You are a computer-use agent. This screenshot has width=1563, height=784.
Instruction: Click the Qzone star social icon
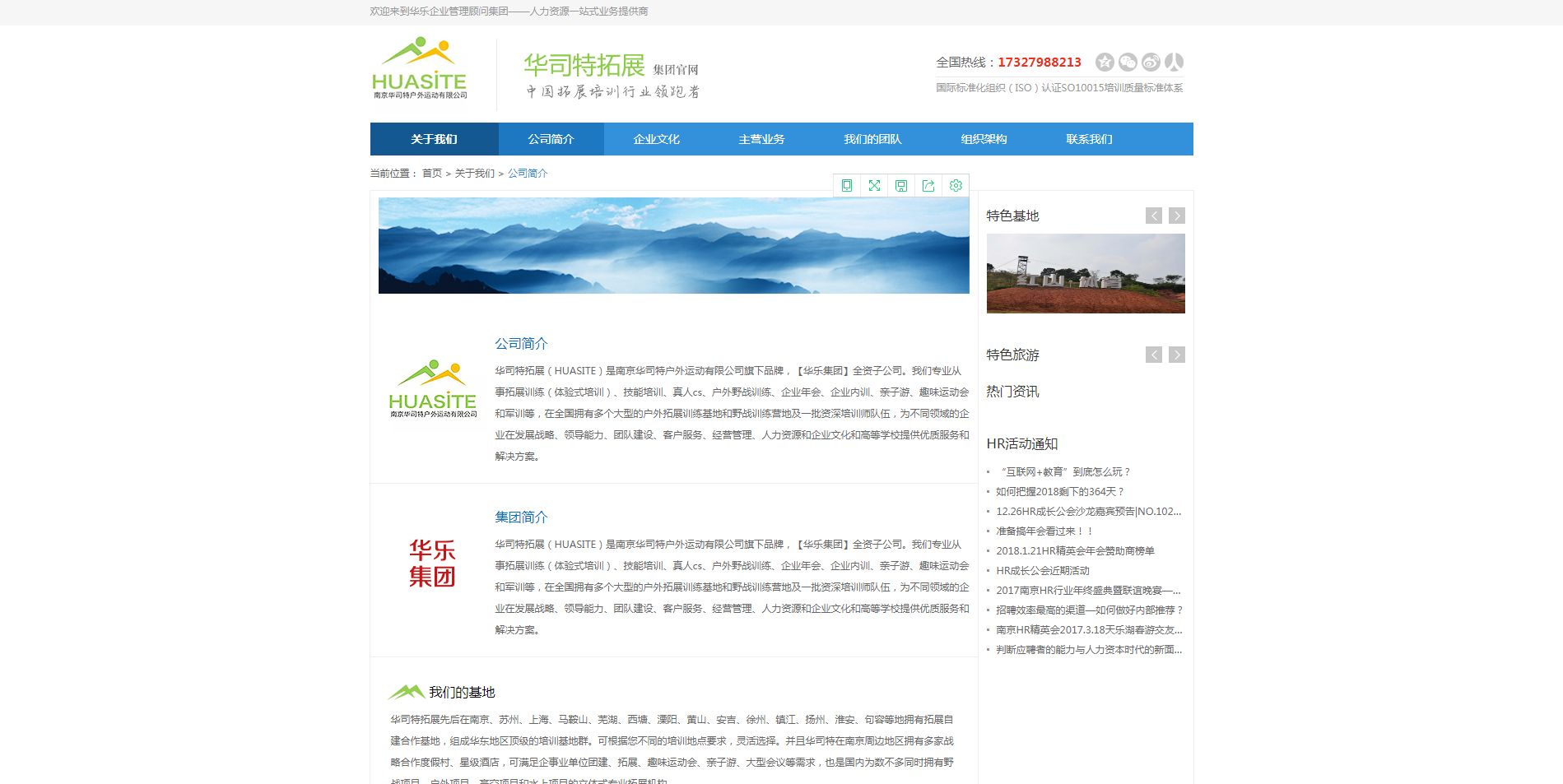1105,62
